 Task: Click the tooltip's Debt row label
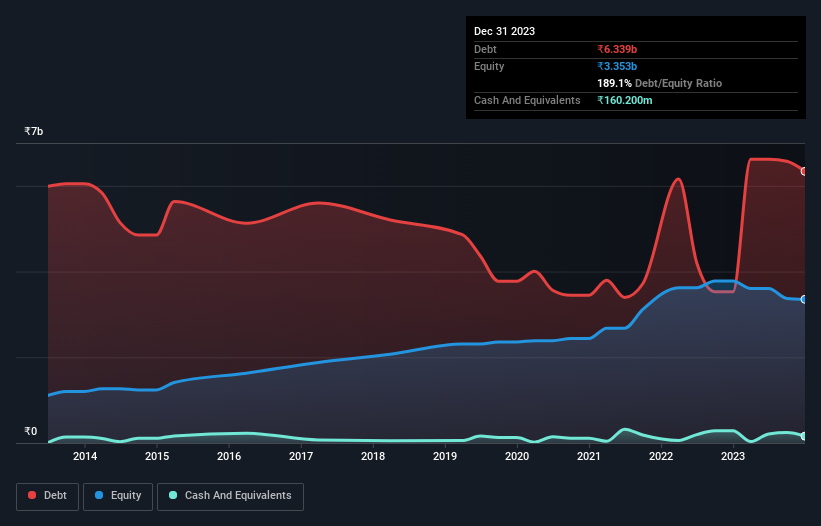point(485,49)
